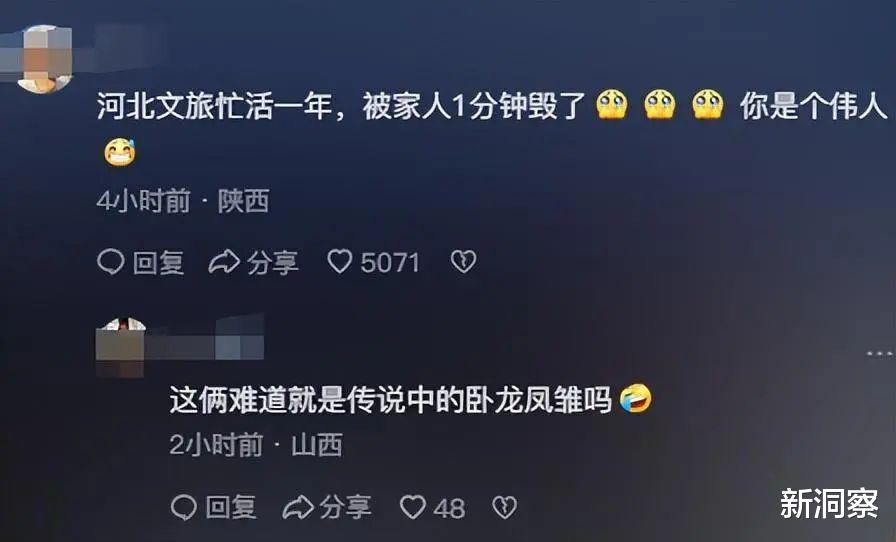
Task: Click the reply bubble icon on 山西 comment
Action: (x=184, y=507)
